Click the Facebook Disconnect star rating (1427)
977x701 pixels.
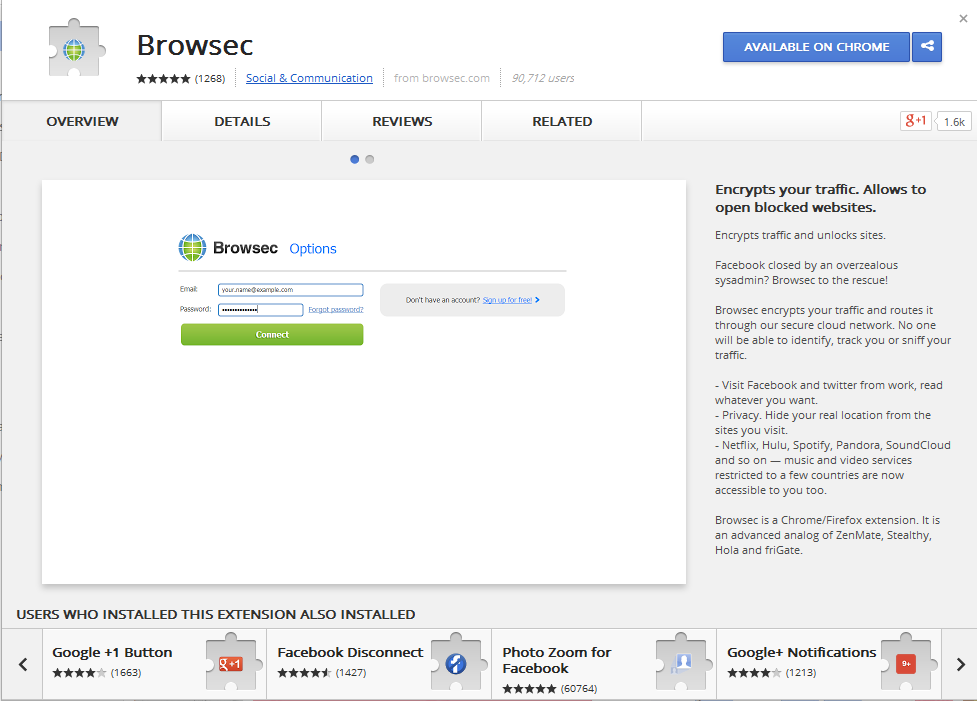322,673
